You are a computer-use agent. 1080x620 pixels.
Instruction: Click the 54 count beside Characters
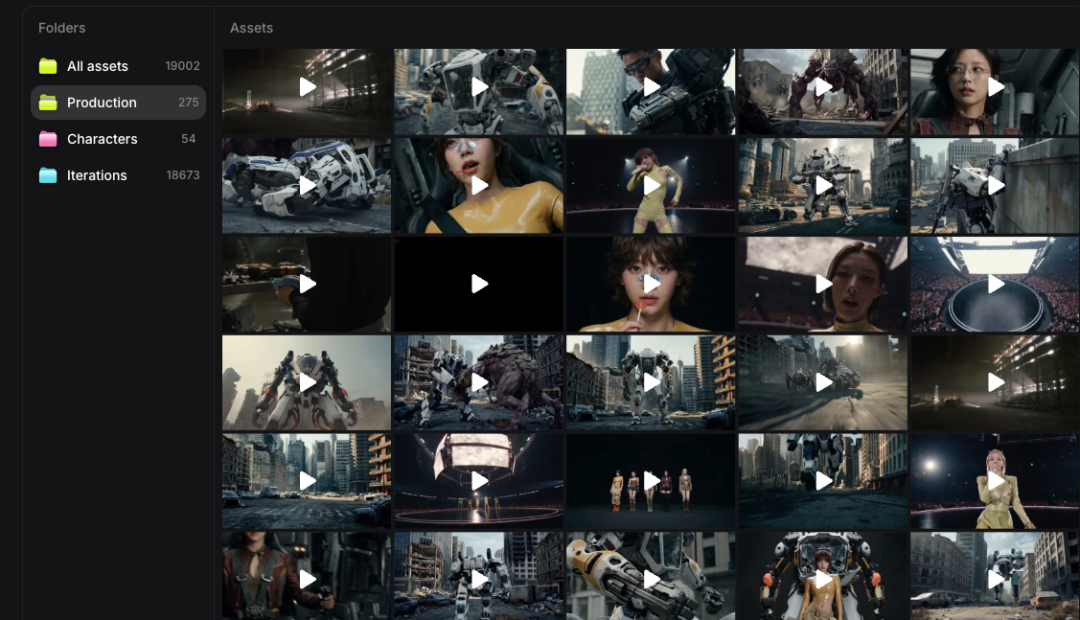(188, 139)
